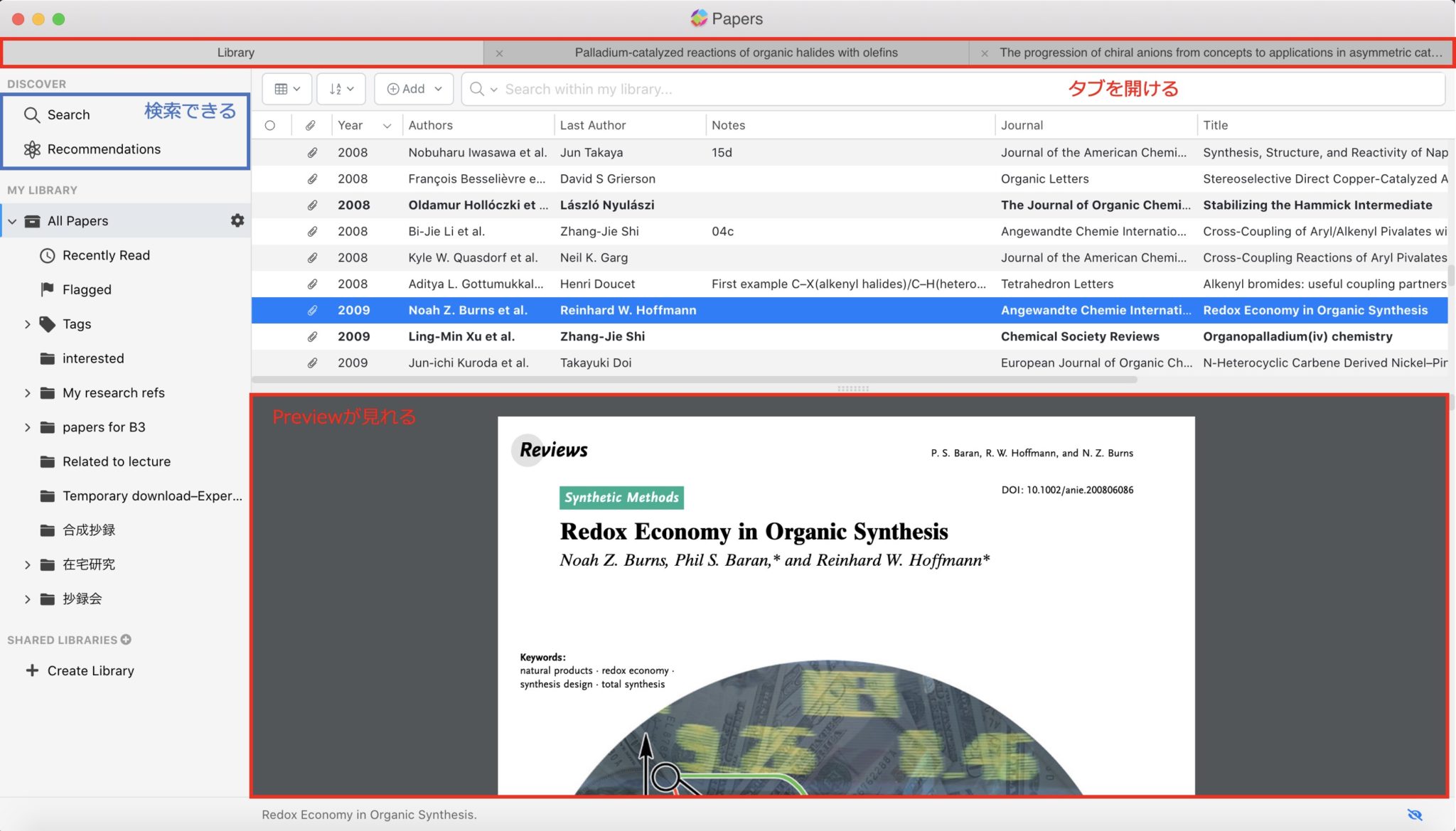1456x831 pixels.
Task: Open the Related to lecture folder
Action: [106, 461]
